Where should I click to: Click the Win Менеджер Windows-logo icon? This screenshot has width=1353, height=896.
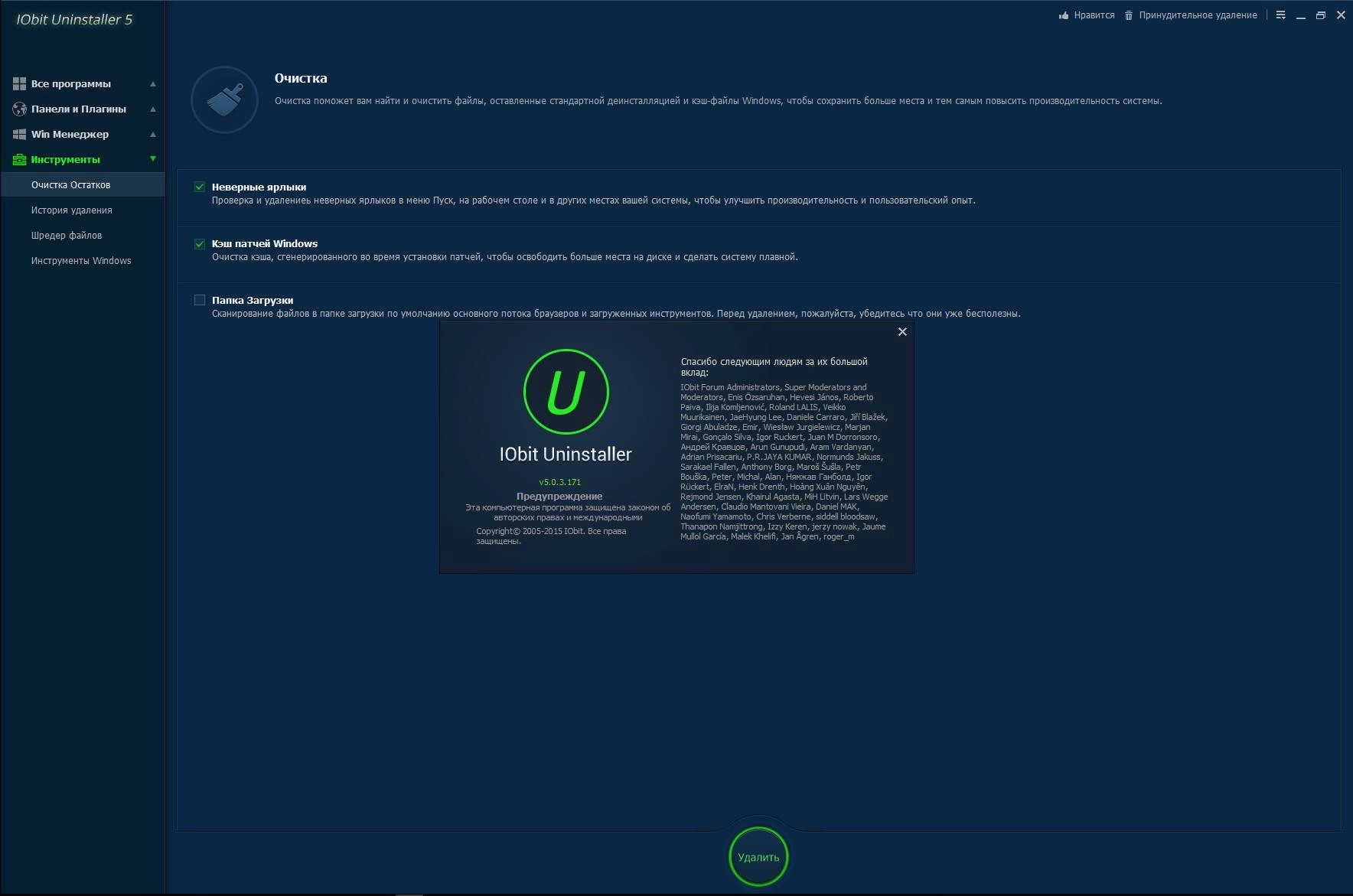tap(19, 134)
